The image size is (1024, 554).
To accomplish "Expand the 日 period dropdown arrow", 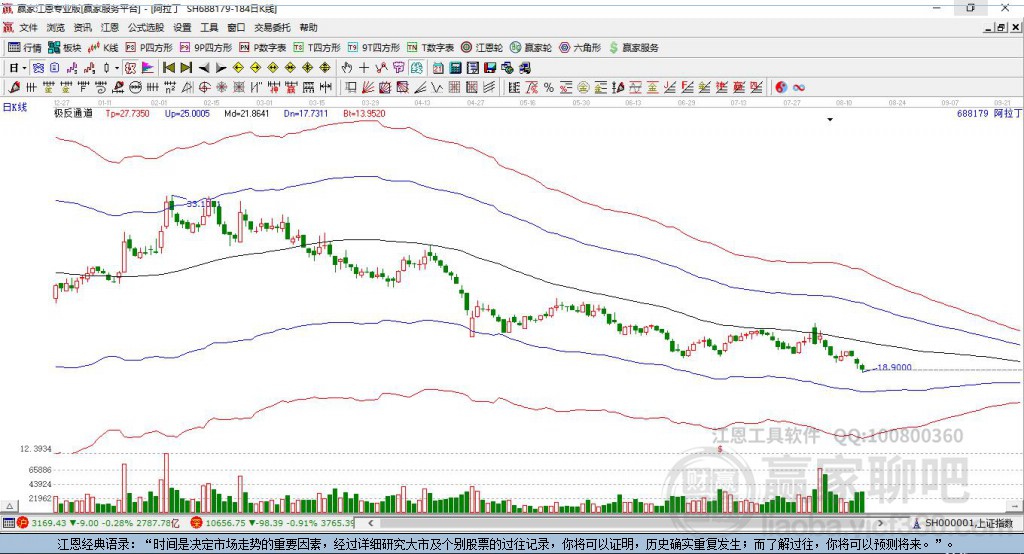I will tap(24, 68).
